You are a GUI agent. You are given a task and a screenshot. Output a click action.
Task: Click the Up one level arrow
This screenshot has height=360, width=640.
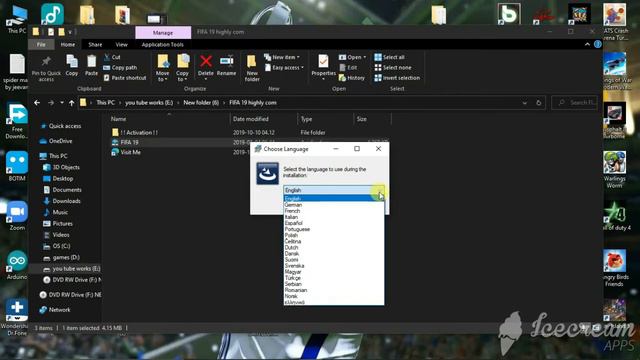pos(72,103)
